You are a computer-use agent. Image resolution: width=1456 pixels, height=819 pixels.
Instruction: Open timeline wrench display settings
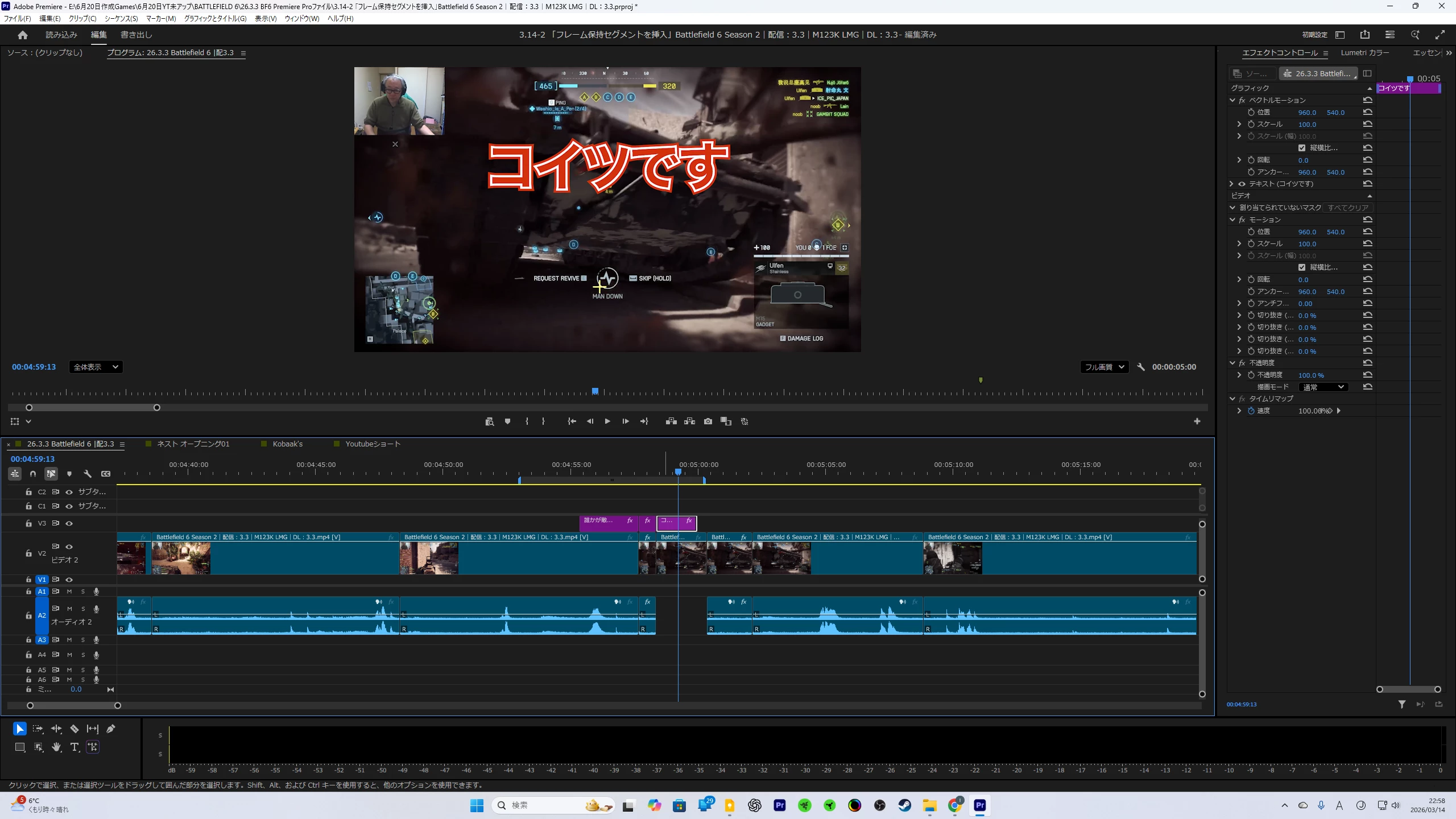pos(88,473)
